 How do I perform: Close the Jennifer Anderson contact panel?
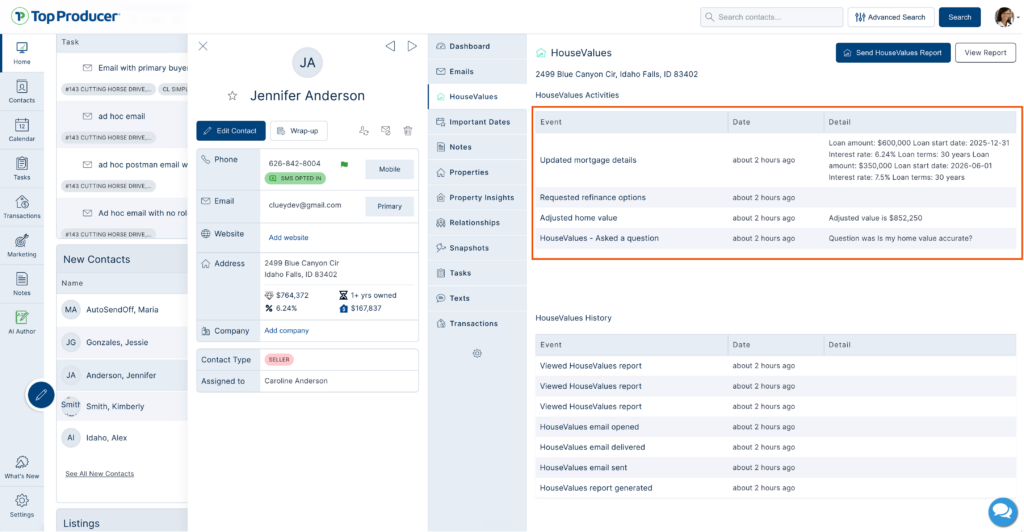click(x=203, y=46)
